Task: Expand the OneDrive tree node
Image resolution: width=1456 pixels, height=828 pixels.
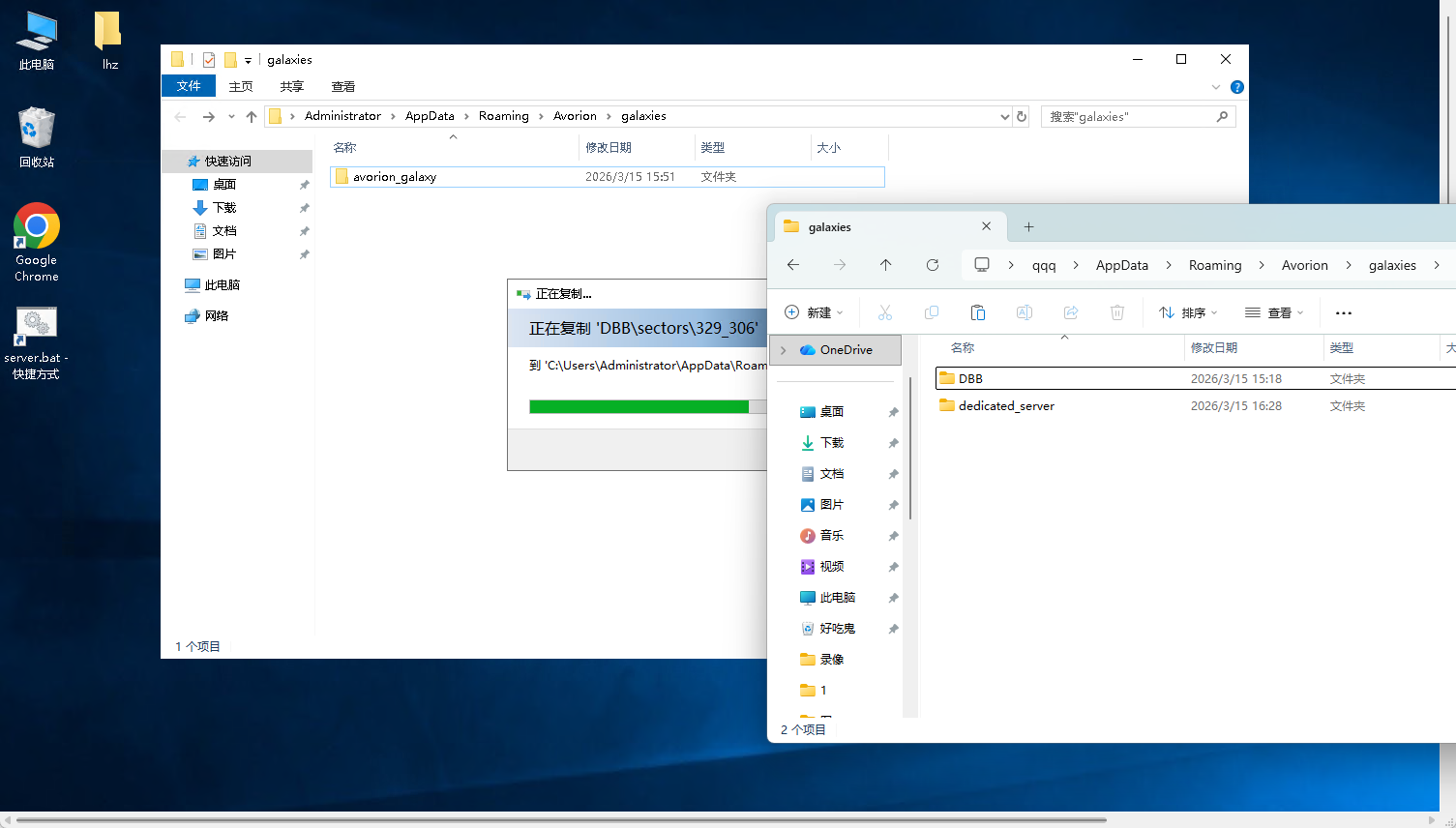Action: 784,350
